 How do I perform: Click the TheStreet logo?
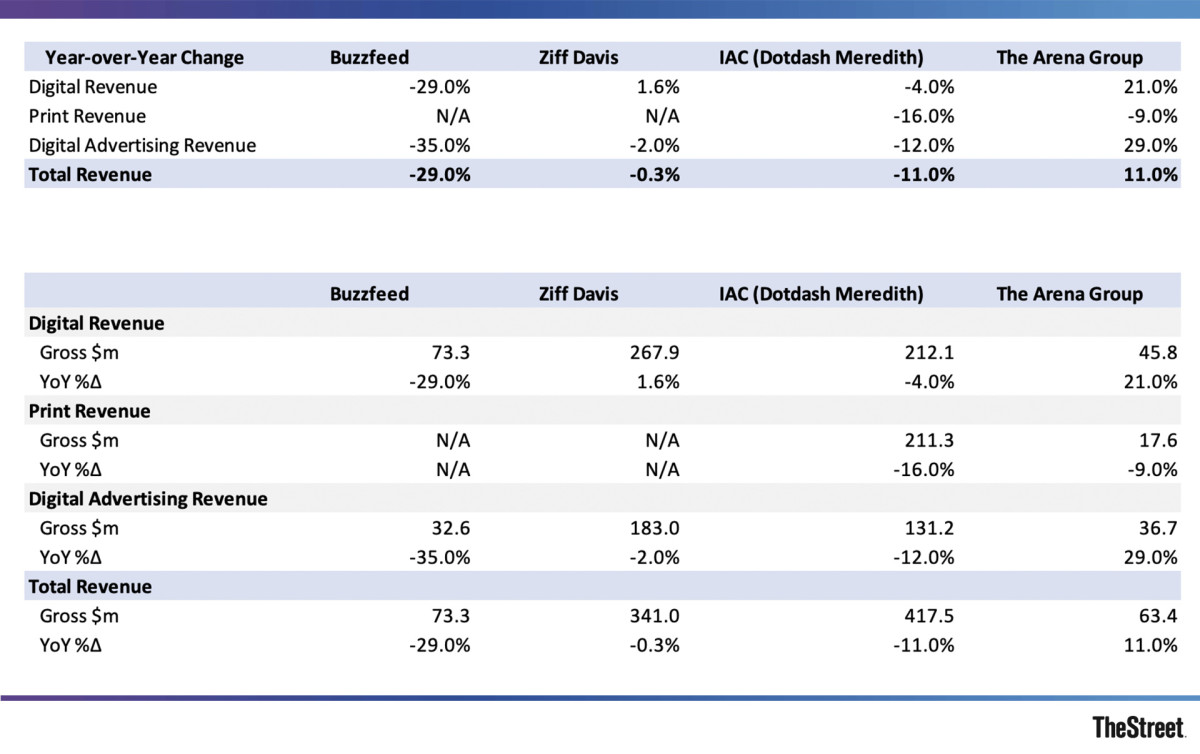(1138, 726)
